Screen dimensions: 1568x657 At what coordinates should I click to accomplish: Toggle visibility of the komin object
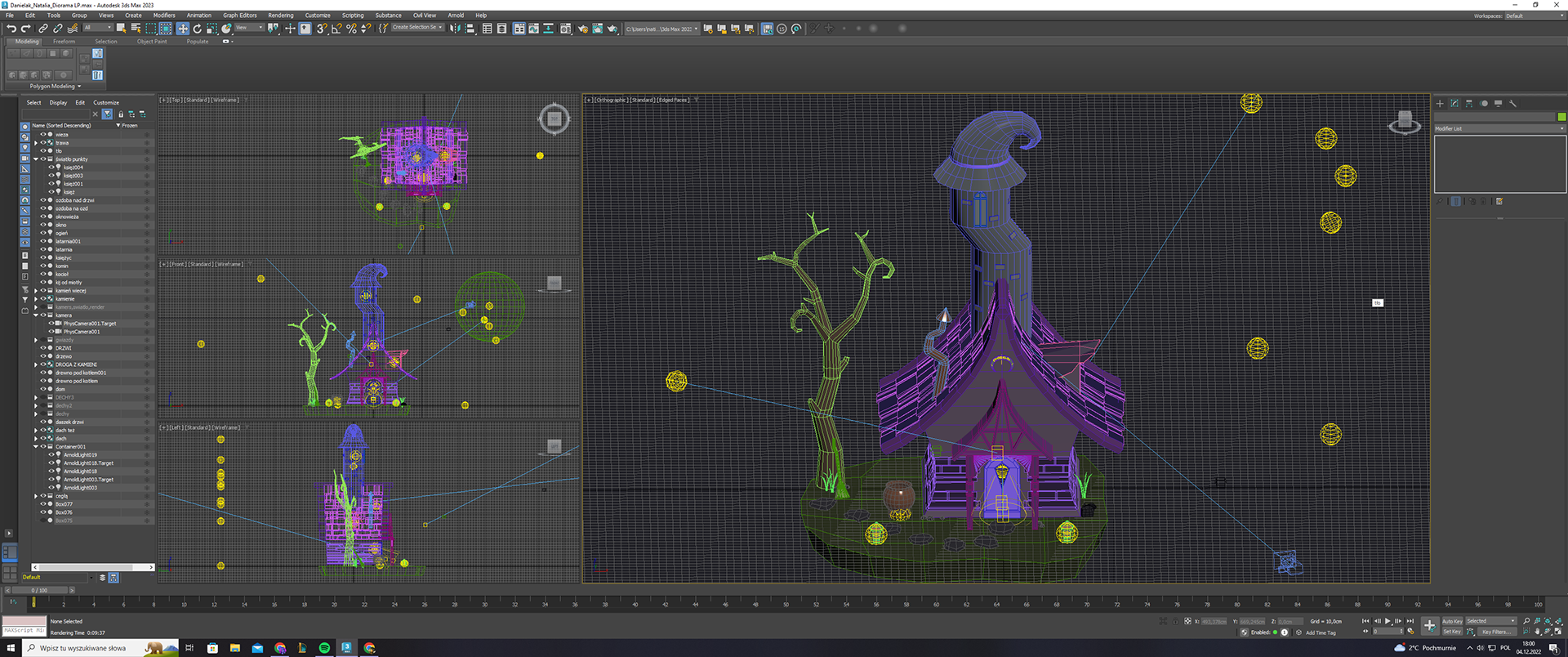pos(43,266)
